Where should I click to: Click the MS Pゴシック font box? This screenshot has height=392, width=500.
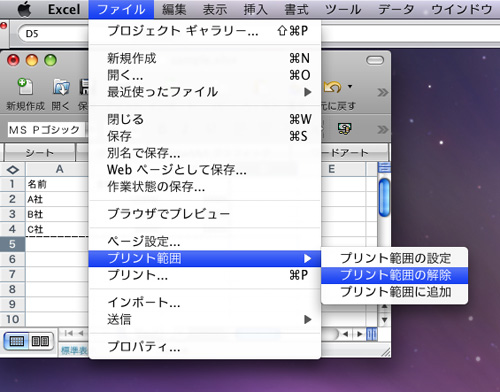tap(46, 129)
